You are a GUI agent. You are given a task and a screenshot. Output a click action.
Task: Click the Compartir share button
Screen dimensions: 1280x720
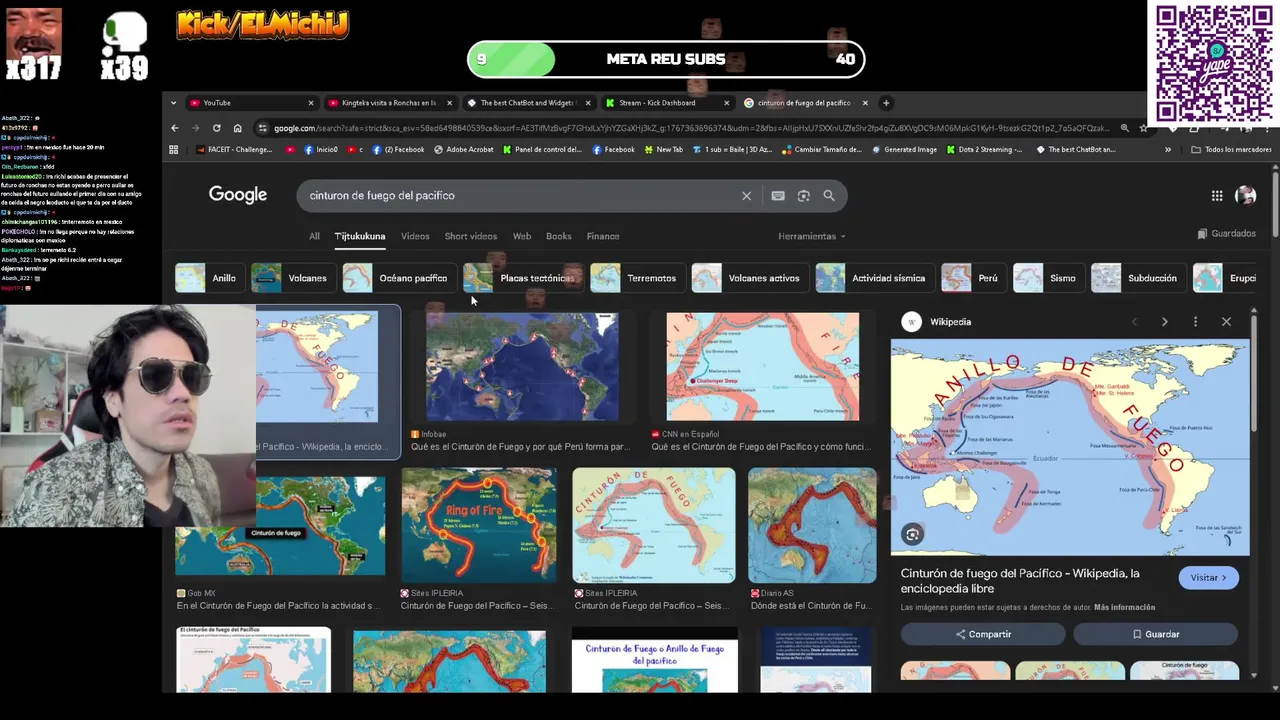click(983, 634)
